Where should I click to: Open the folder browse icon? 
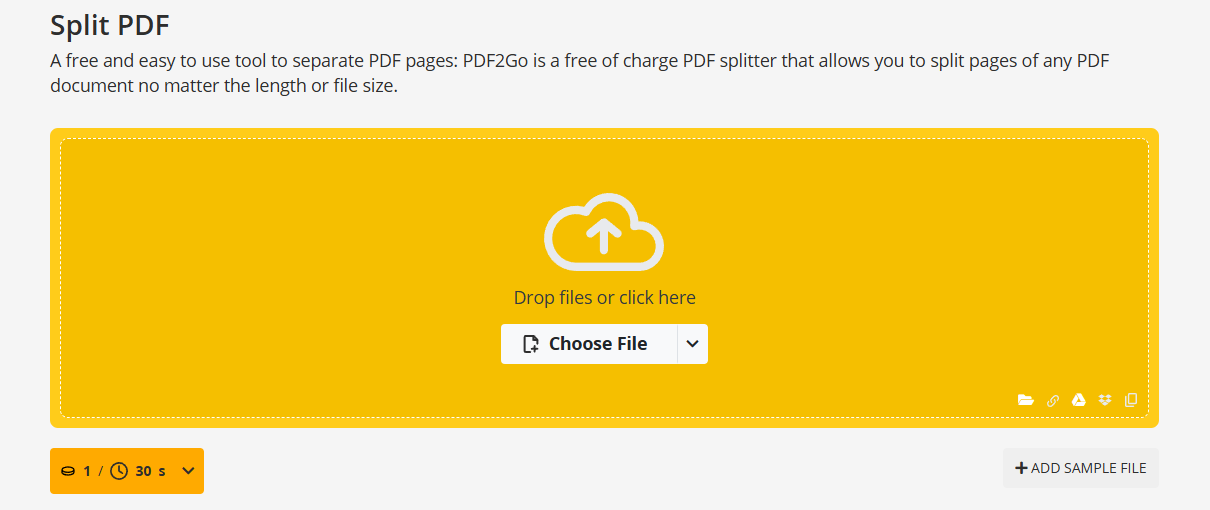click(x=1026, y=400)
